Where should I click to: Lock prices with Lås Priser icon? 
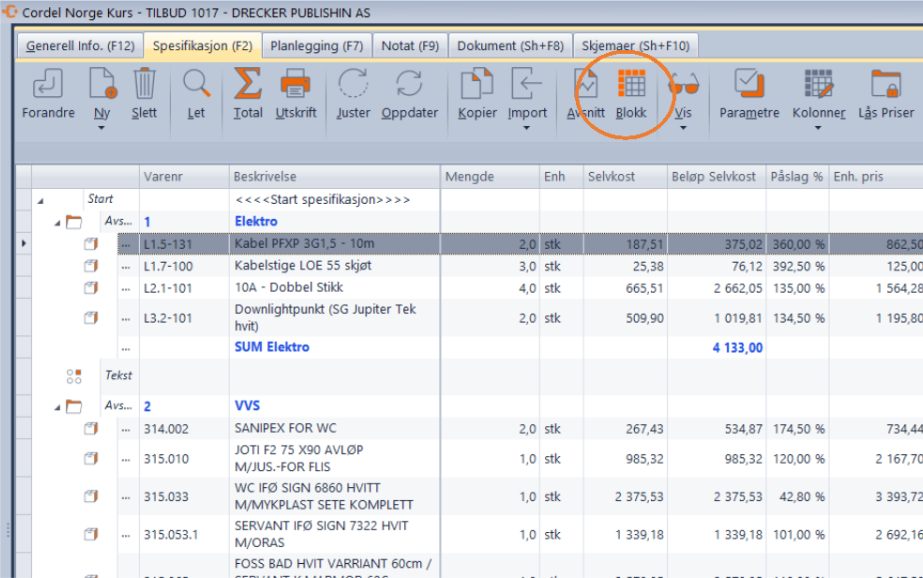click(x=886, y=84)
